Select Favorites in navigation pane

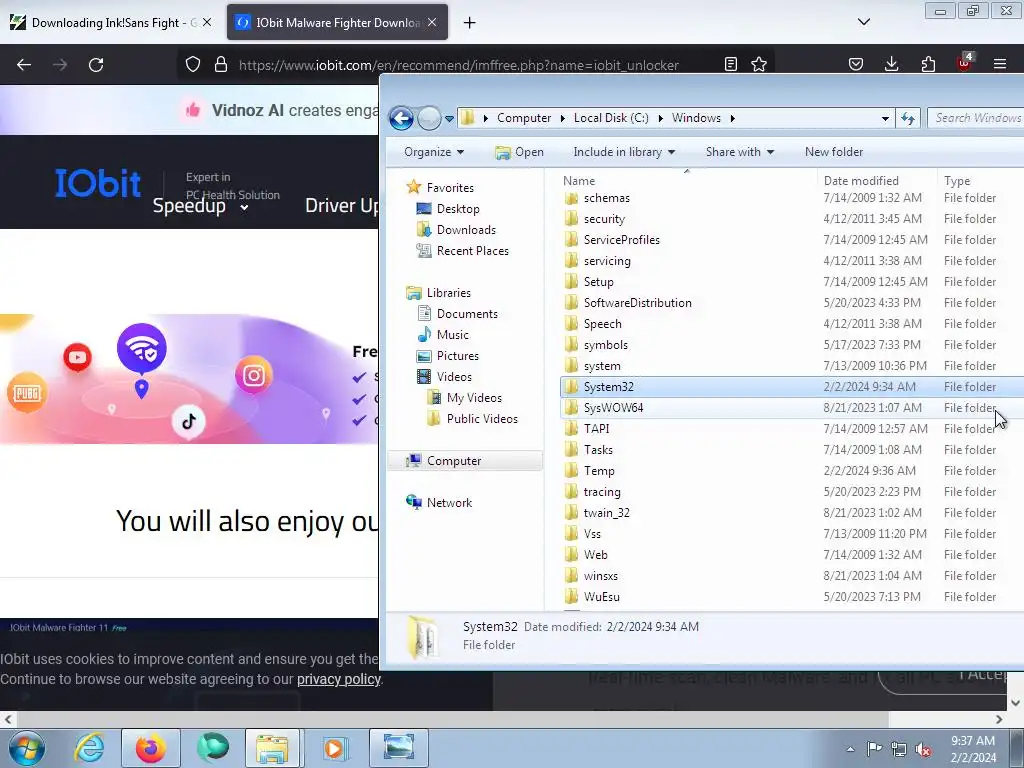click(450, 187)
